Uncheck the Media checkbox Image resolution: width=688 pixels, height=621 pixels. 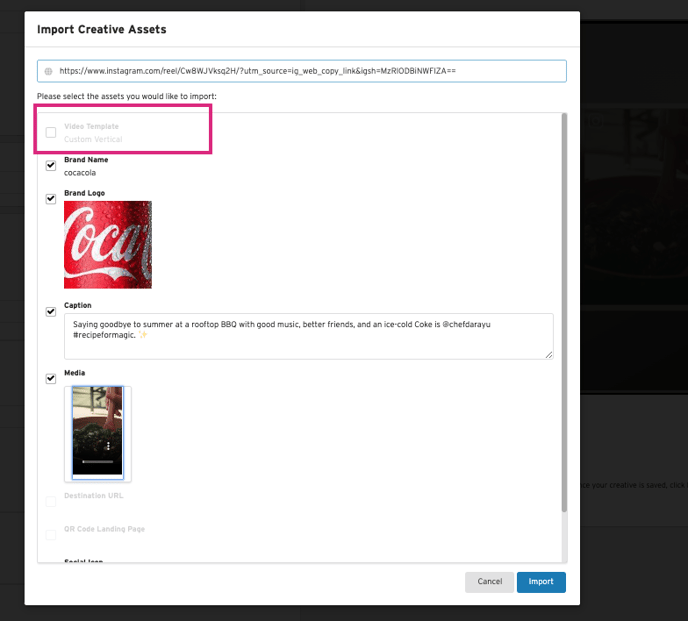coord(51,378)
